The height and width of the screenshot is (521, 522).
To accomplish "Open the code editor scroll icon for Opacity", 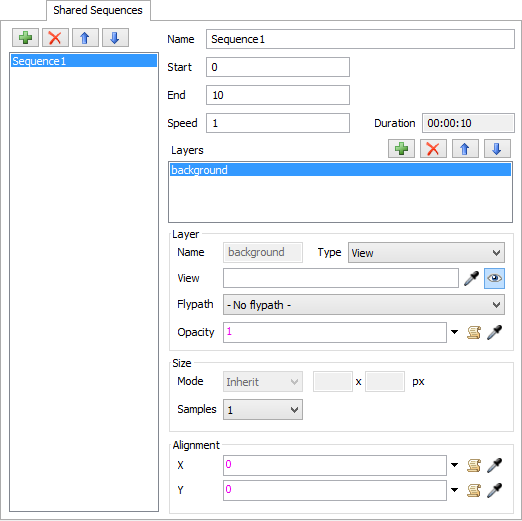I will [x=474, y=332].
